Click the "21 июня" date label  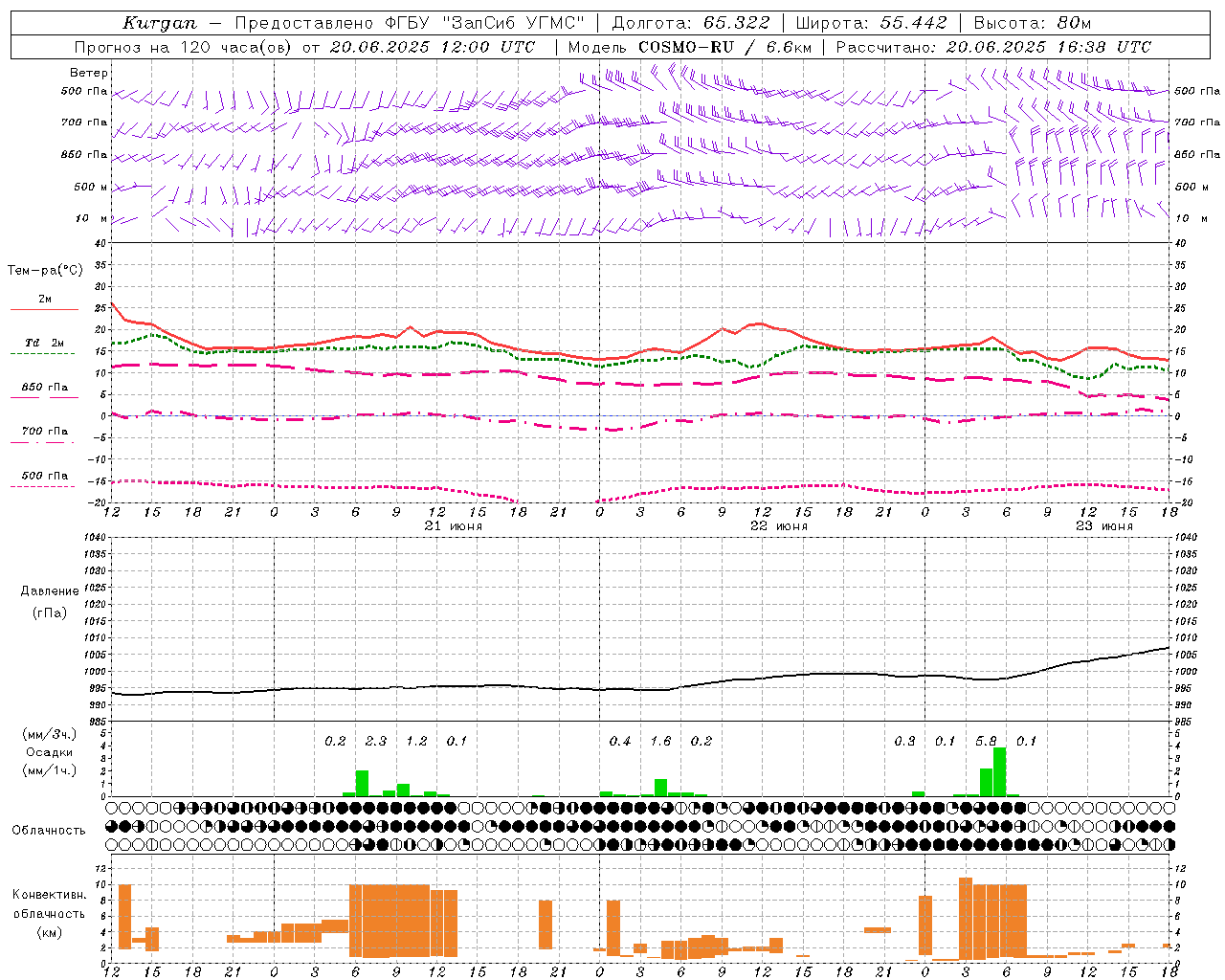tap(454, 526)
